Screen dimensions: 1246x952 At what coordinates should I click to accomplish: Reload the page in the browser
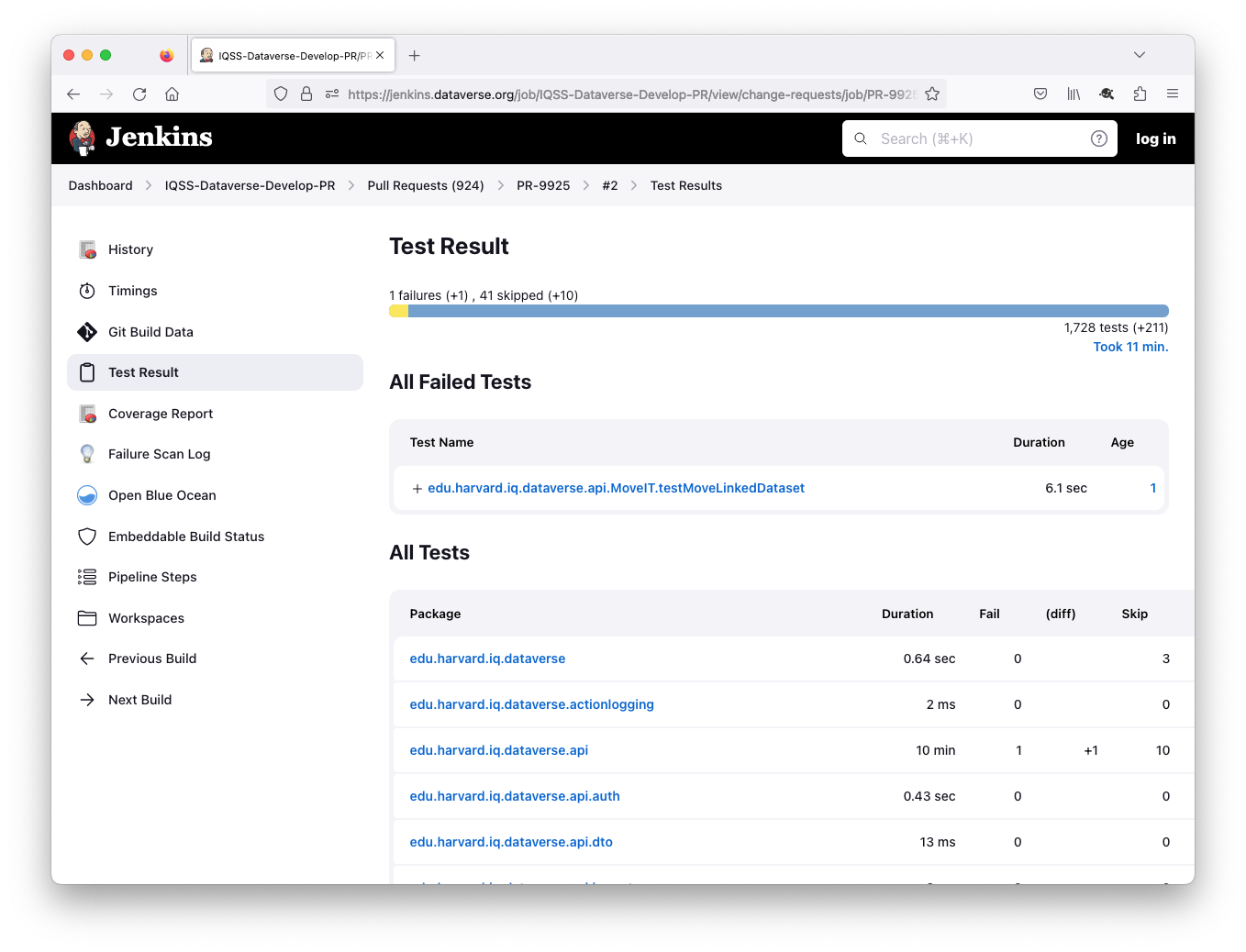coord(139,94)
